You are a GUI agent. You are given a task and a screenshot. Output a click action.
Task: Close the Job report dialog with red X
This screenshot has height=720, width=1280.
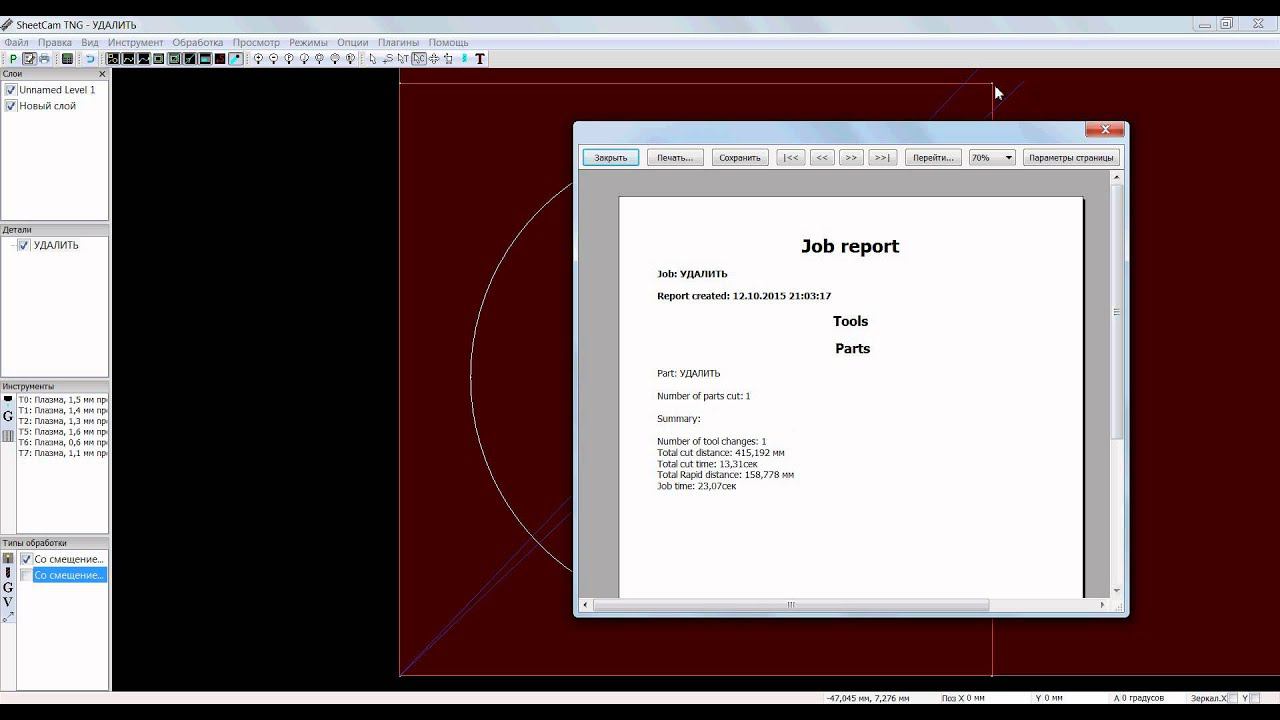[1105, 129]
